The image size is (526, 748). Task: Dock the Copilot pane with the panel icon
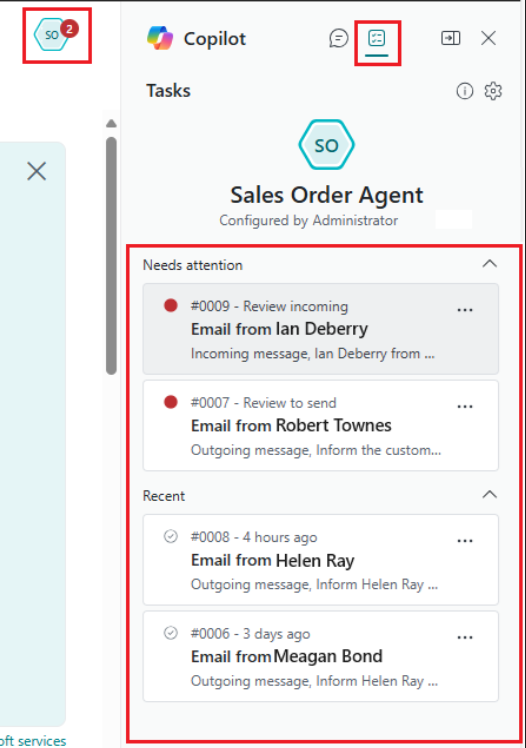451,38
